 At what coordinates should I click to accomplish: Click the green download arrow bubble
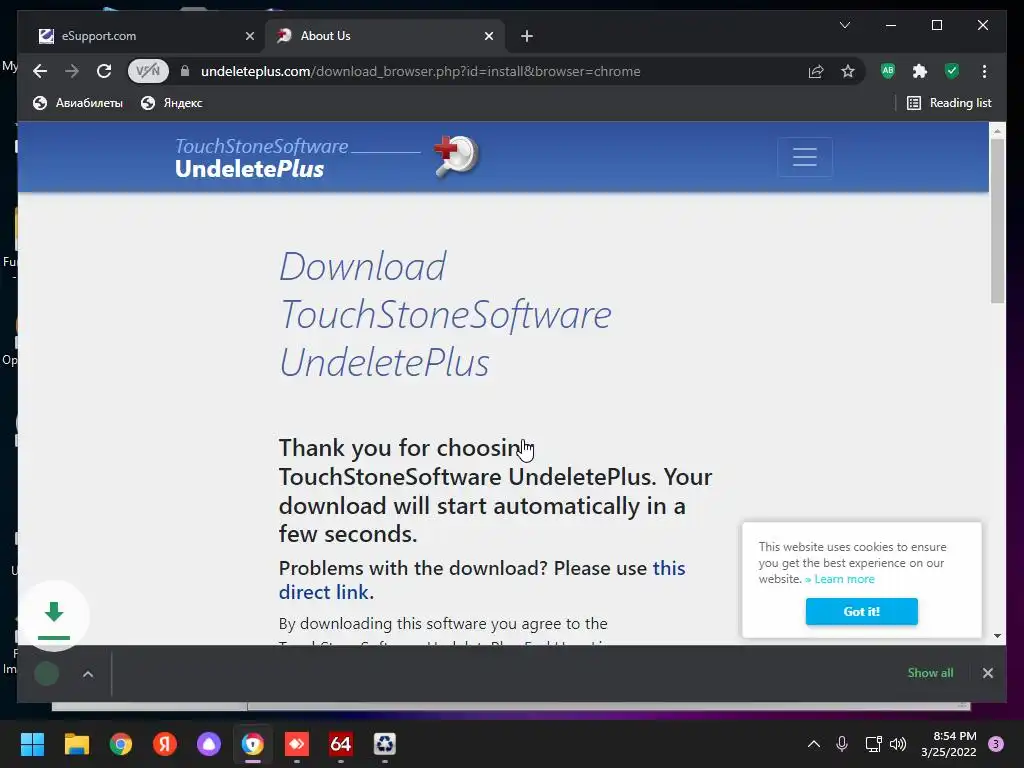pos(54,616)
